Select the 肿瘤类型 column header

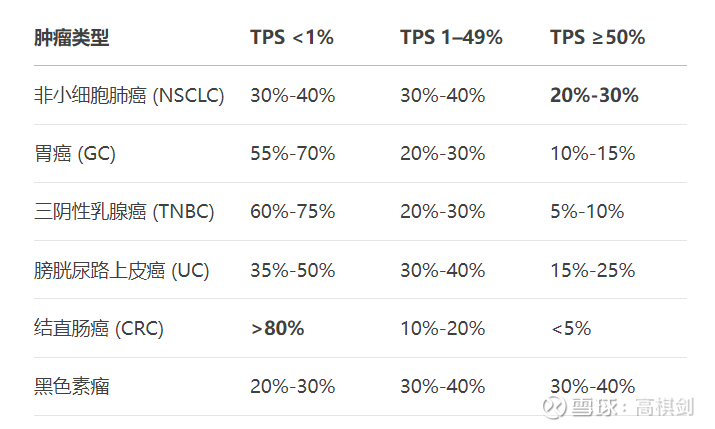72,37
